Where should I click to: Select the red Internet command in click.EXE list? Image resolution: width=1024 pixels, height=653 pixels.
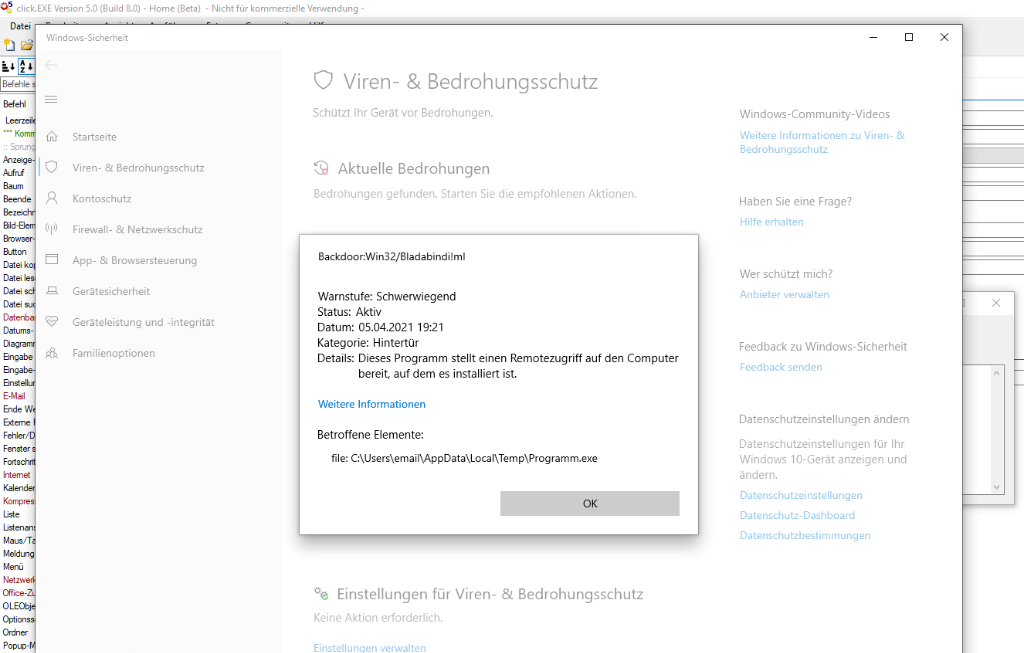tap(16, 475)
